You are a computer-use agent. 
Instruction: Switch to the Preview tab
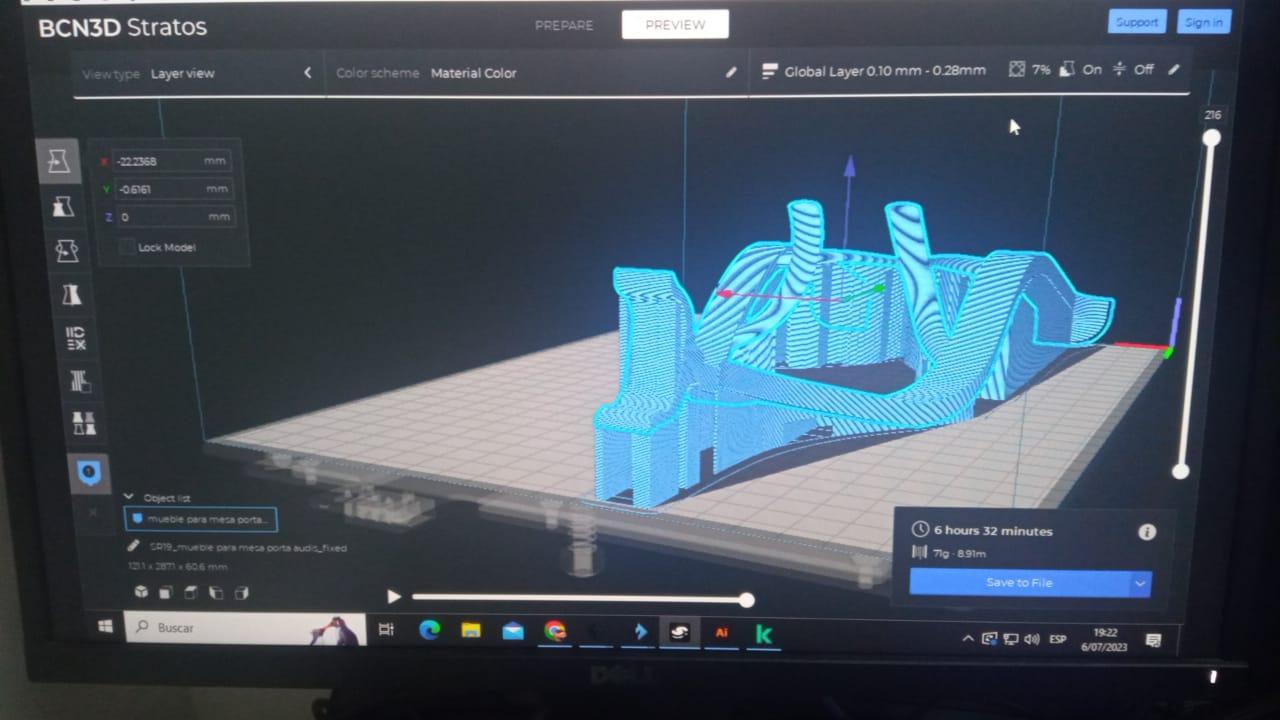point(675,25)
